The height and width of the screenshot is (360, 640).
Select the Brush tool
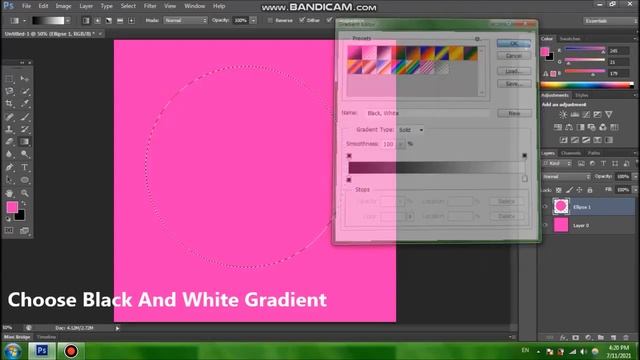pyautogui.click(x=24, y=117)
